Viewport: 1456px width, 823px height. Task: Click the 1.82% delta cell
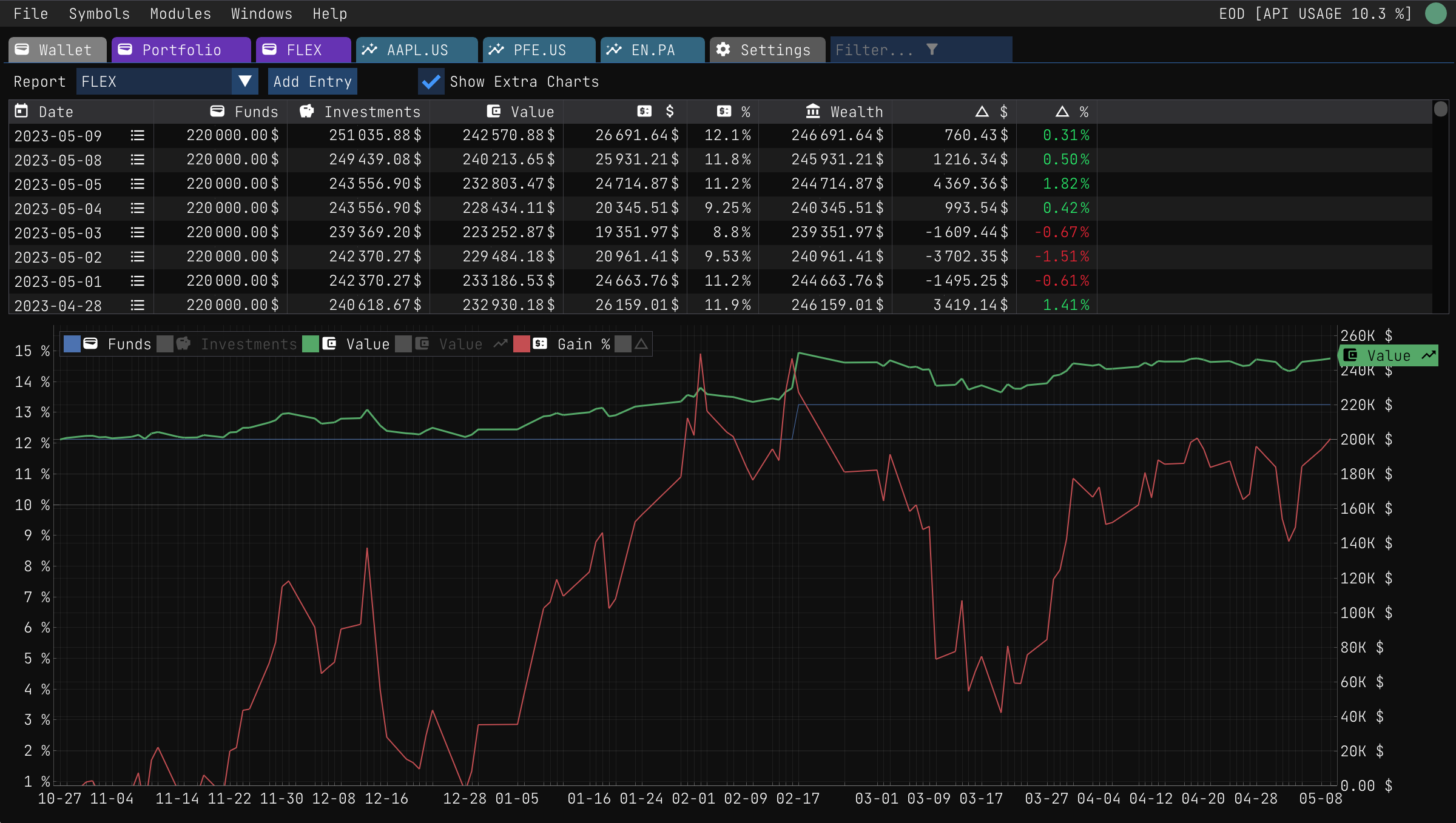1066,184
